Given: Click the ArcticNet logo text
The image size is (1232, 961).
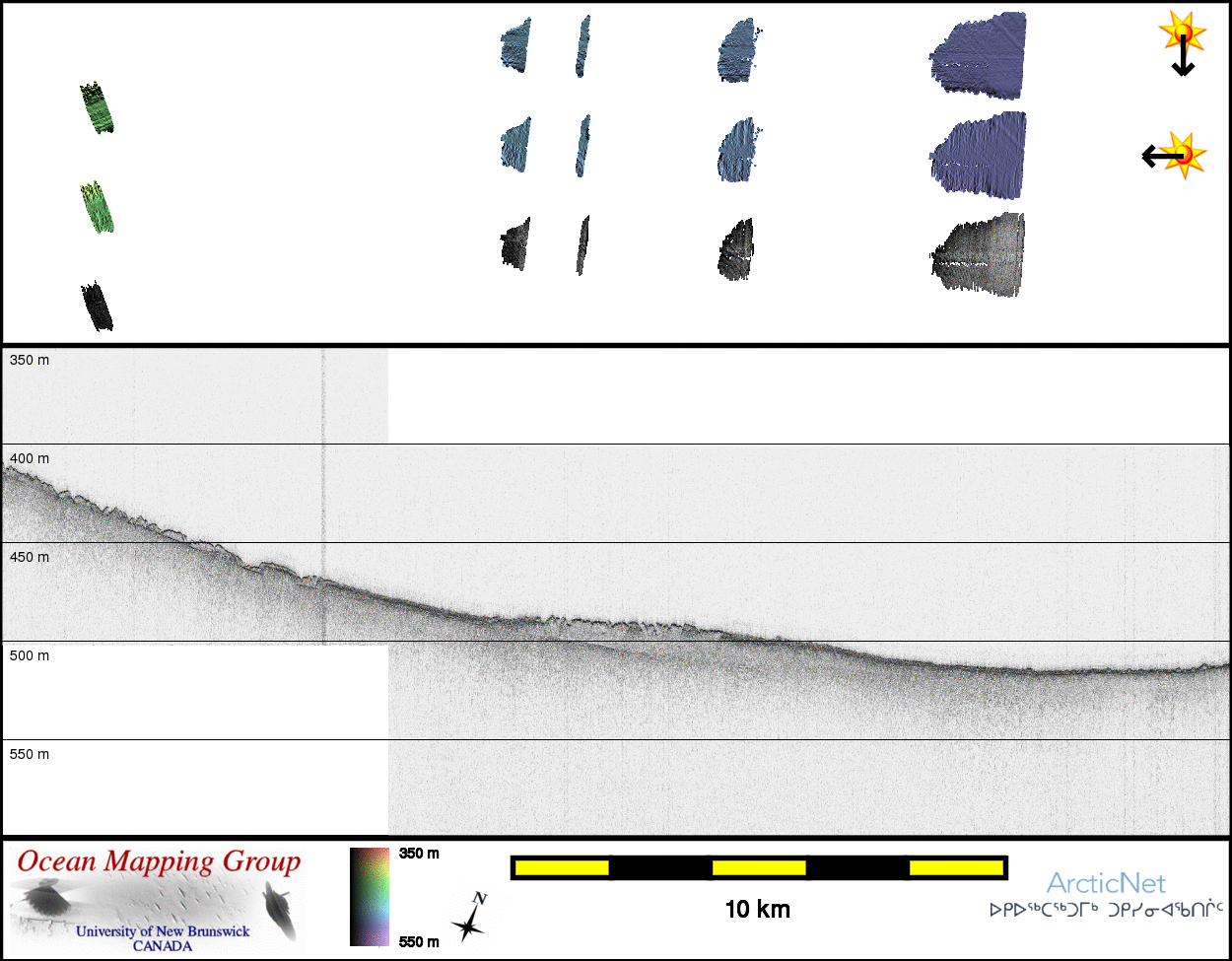Looking at the screenshot, I should click(x=1105, y=883).
